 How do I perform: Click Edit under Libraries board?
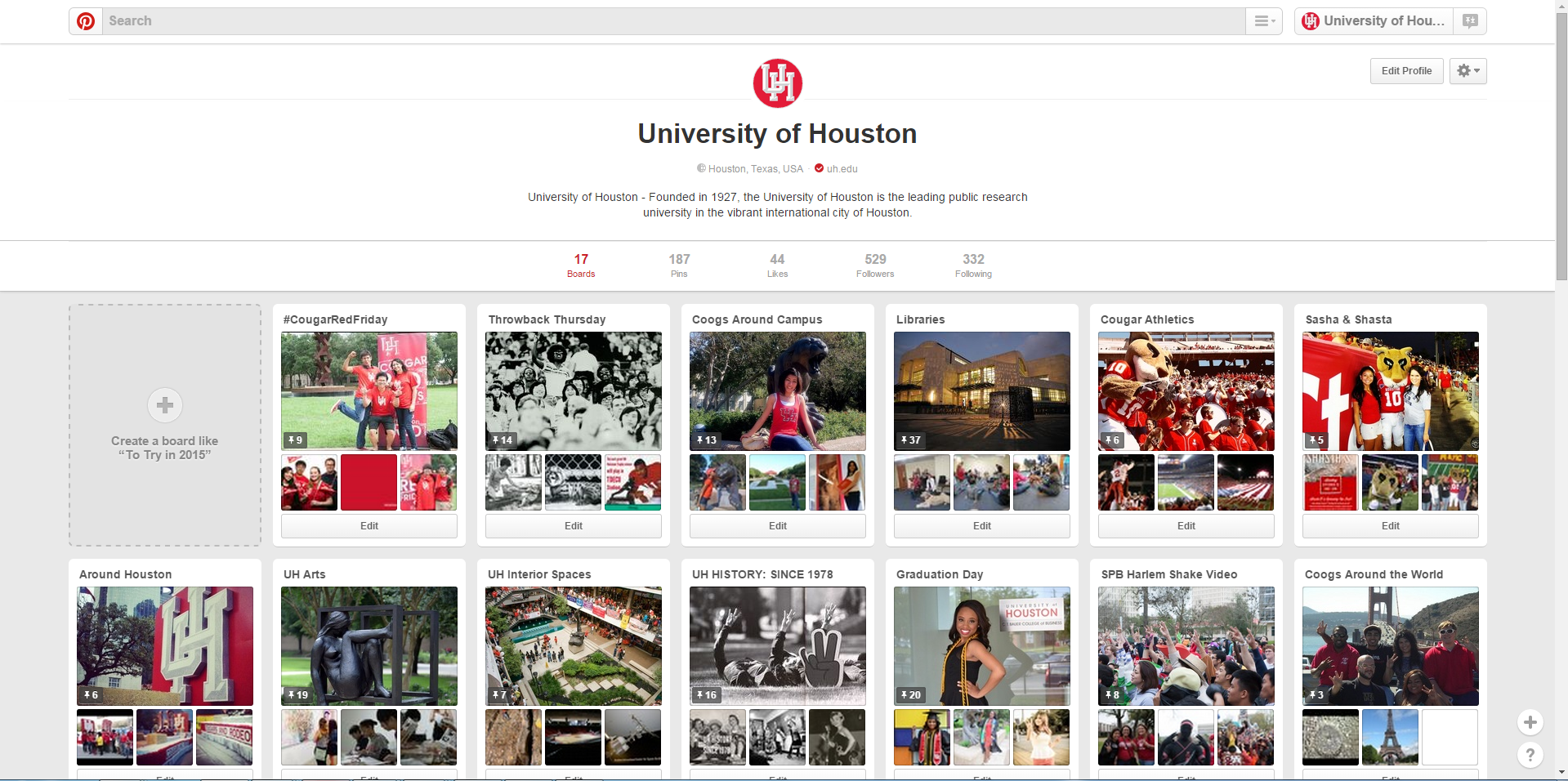pos(982,526)
